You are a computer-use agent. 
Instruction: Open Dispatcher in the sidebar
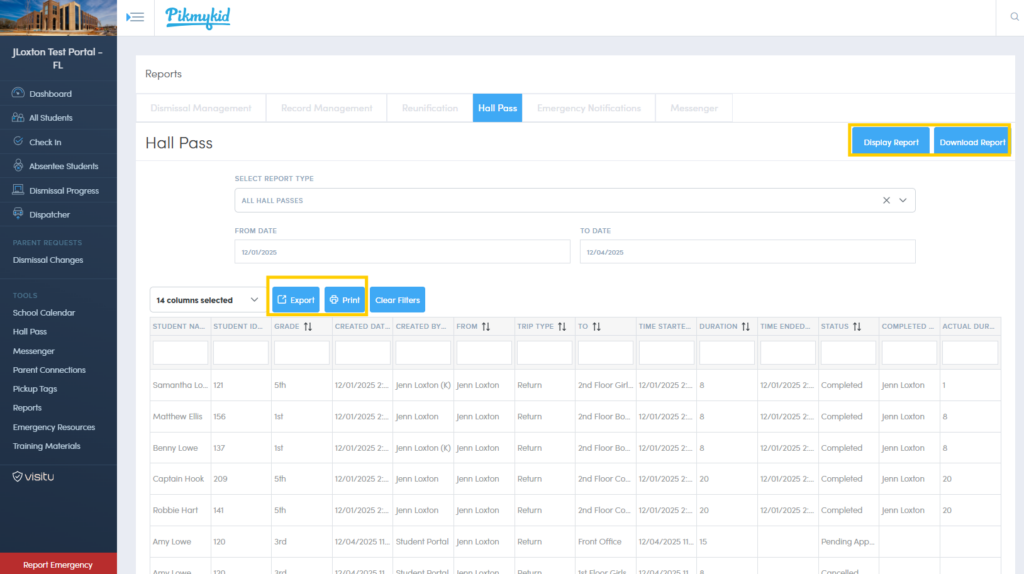tap(49, 214)
